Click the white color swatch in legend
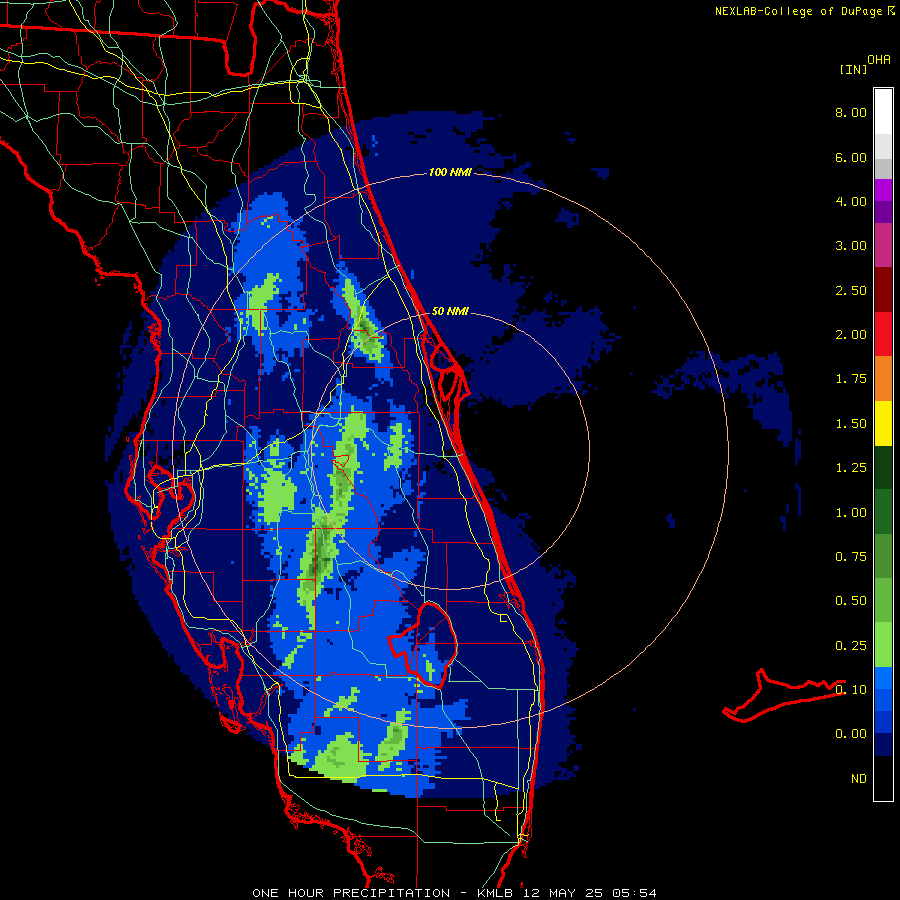Image resolution: width=900 pixels, height=900 pixels. [x=883, y=112]
